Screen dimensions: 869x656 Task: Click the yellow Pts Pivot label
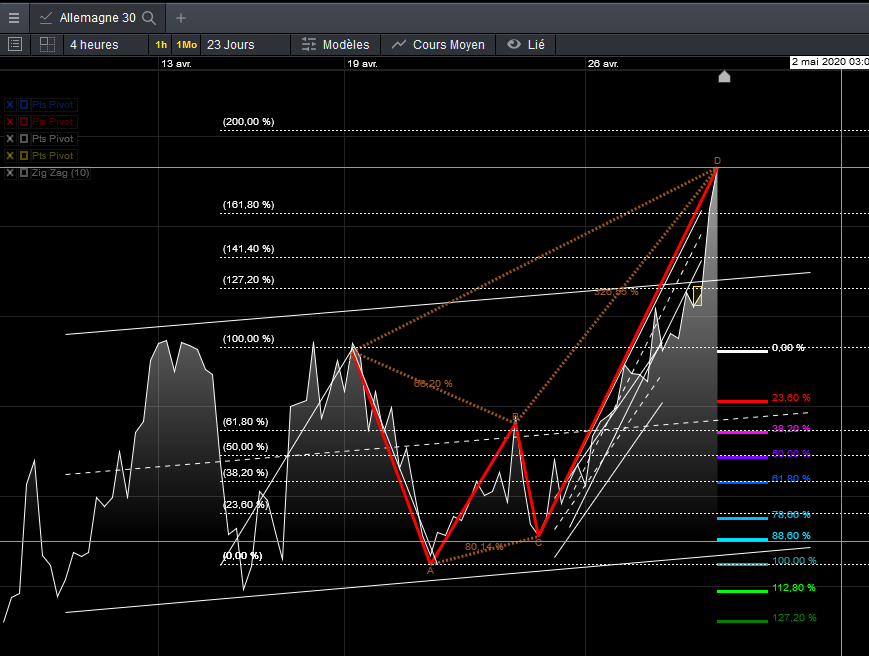[x=53, y=156]
